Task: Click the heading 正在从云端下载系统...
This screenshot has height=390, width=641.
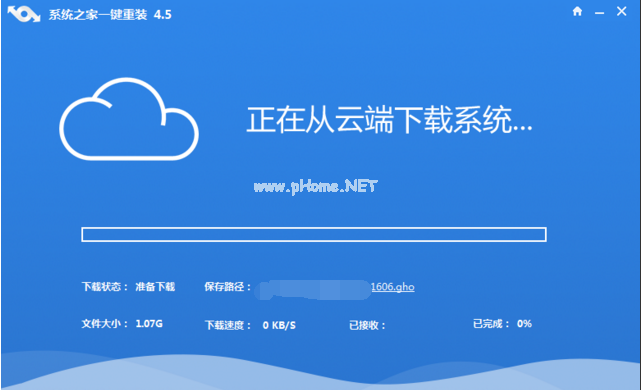Action: 389,120
